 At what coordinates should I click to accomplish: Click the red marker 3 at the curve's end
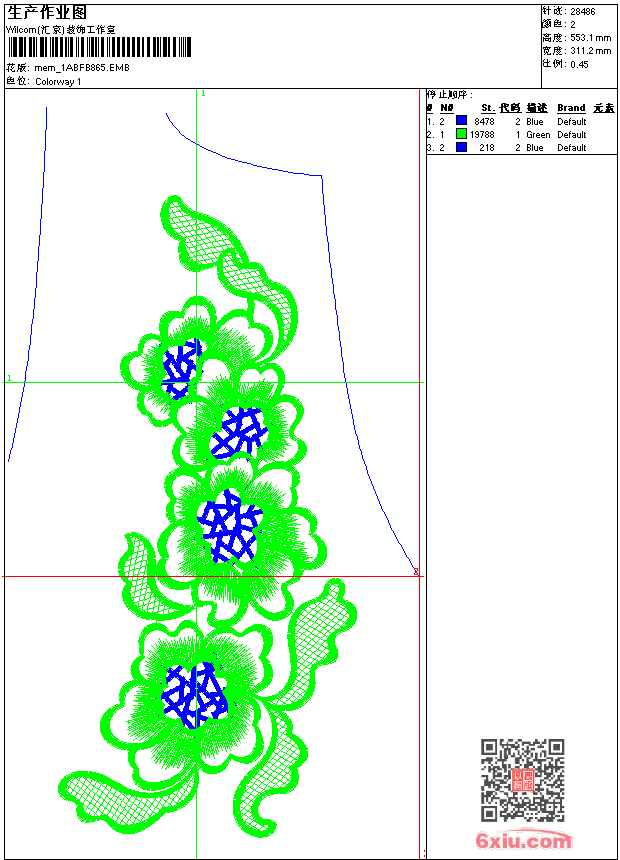point(416,572)
